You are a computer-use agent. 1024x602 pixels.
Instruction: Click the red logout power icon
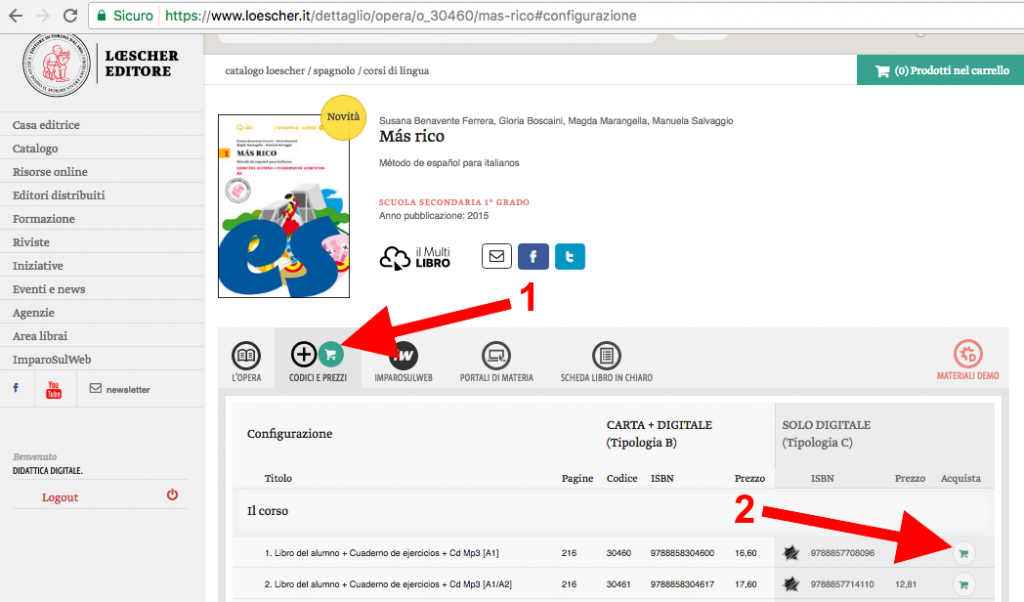tap(172, 495)
